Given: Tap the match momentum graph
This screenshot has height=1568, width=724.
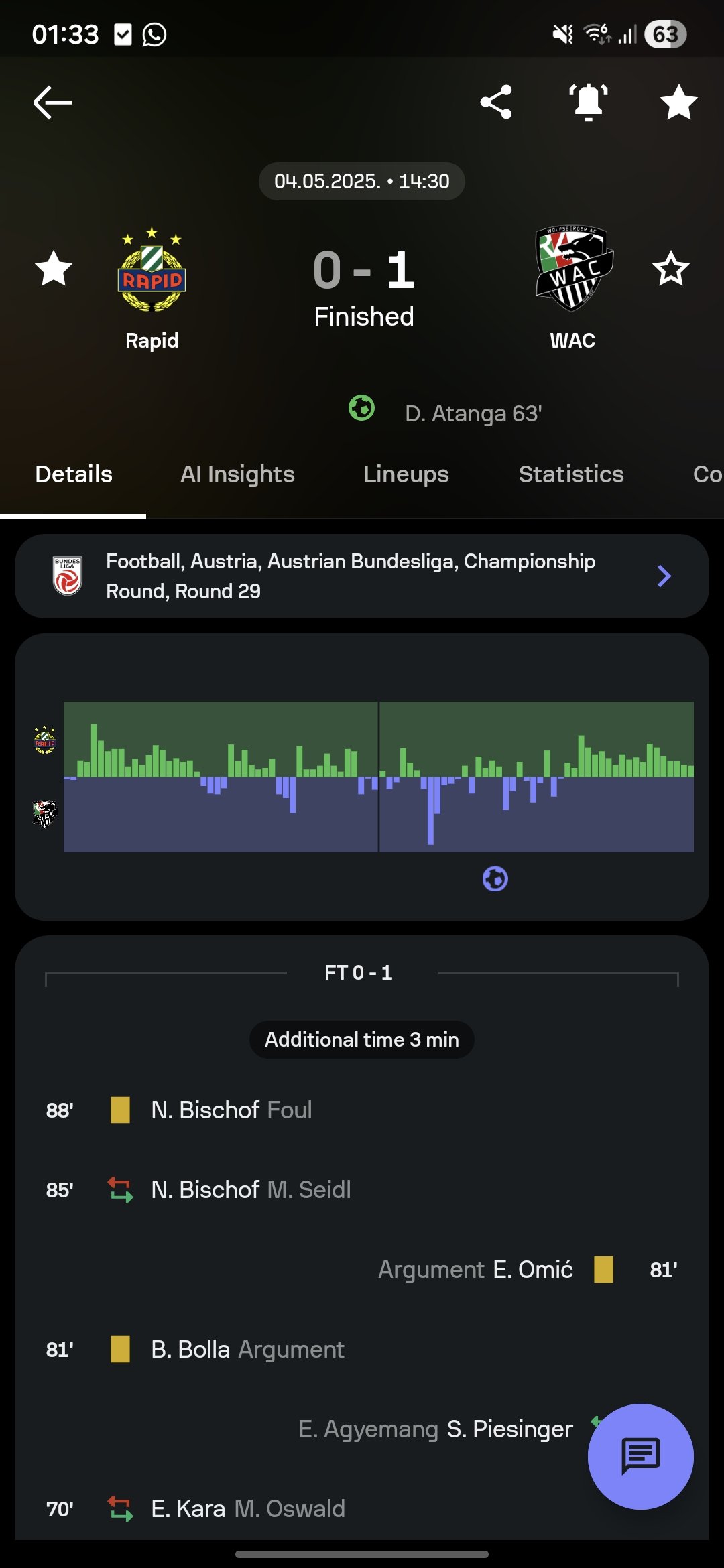Looking at the screenshot, I should tap(378, 777).
